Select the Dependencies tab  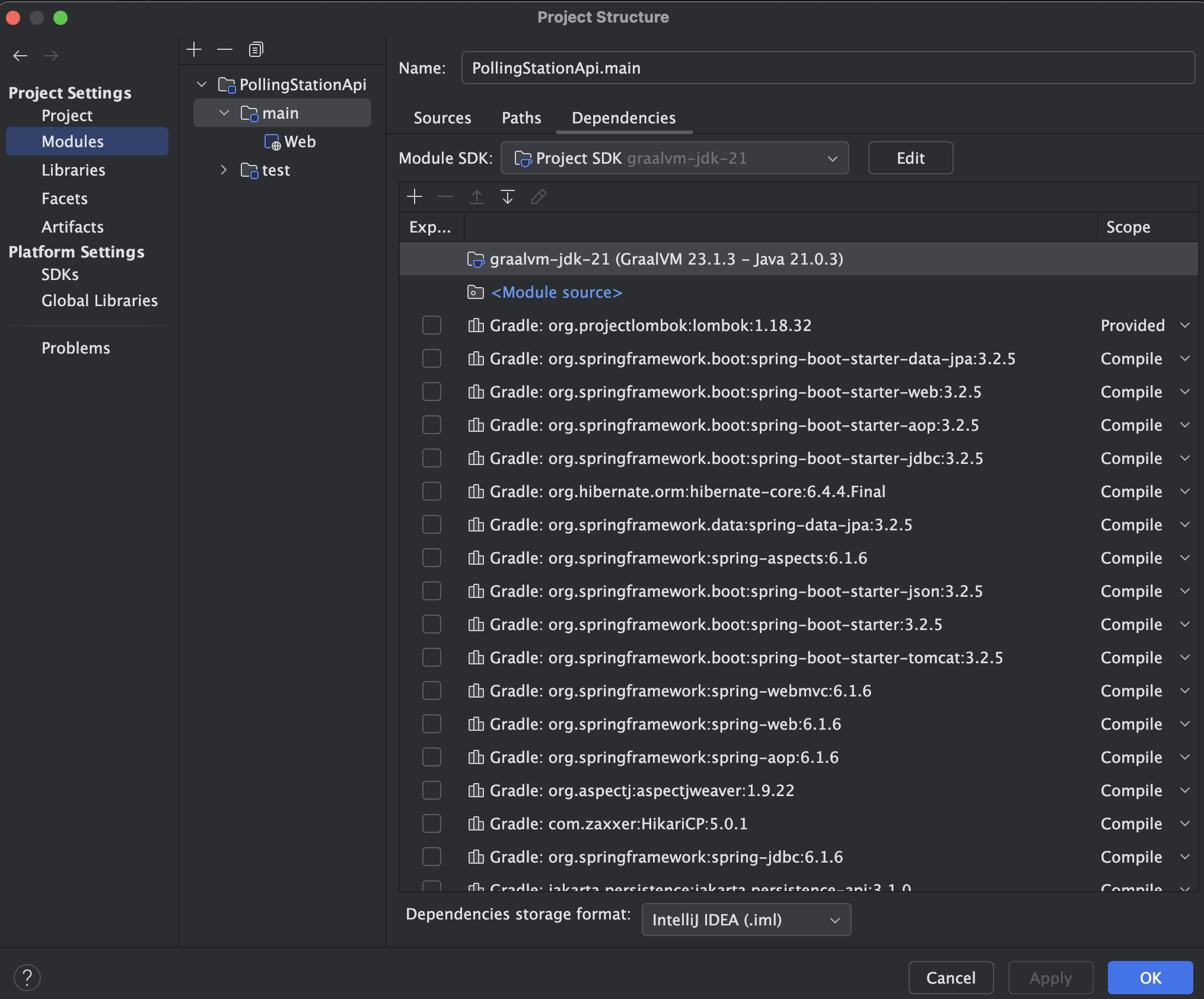coord(624,118)
